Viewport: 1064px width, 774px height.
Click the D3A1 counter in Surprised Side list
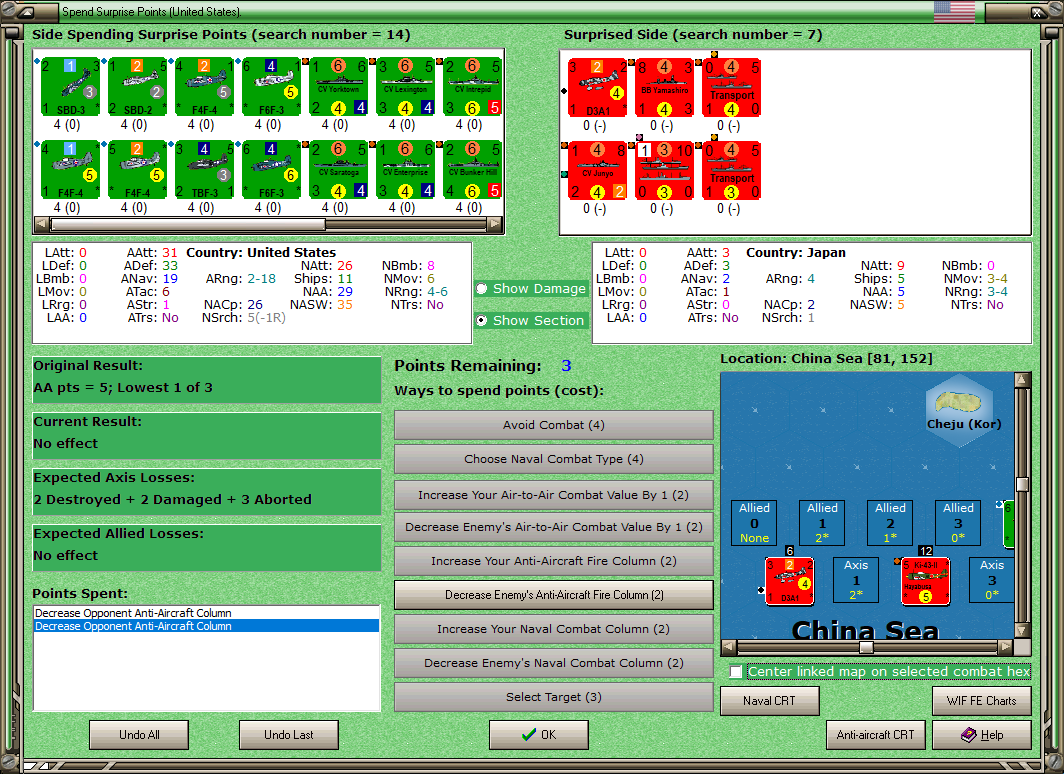pyautogui.click(x=598, y=88)
